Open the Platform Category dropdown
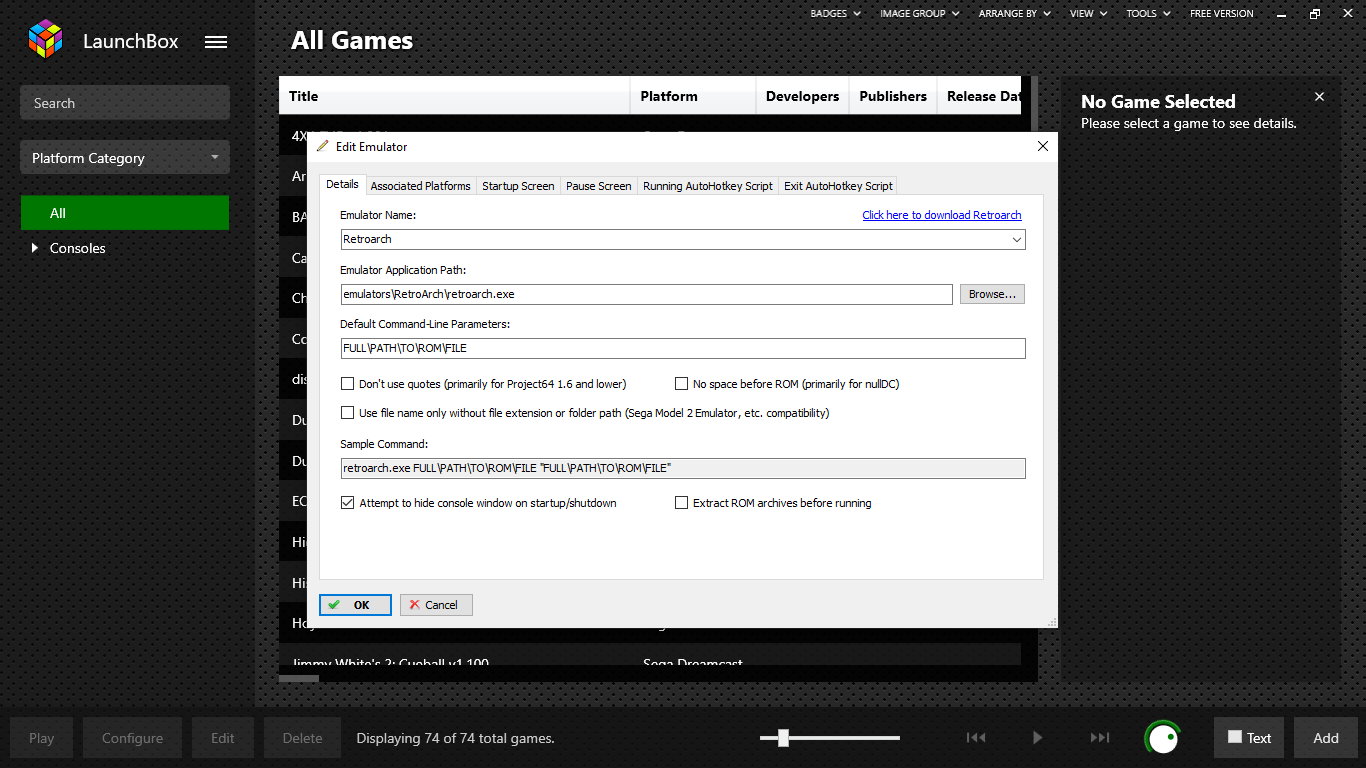1366x768 pixels. 125,158
